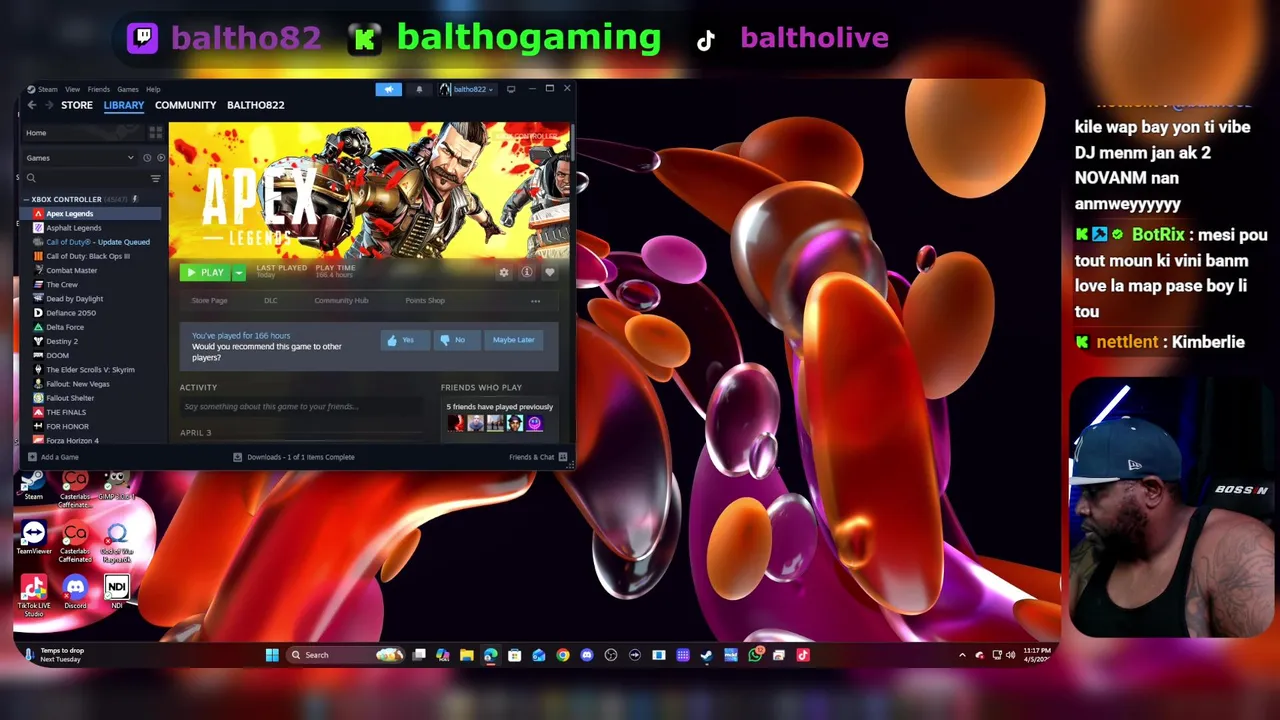This screenshot has height=720, width=1280.
Task: Click the Maybe Later button
Action: 514,340
